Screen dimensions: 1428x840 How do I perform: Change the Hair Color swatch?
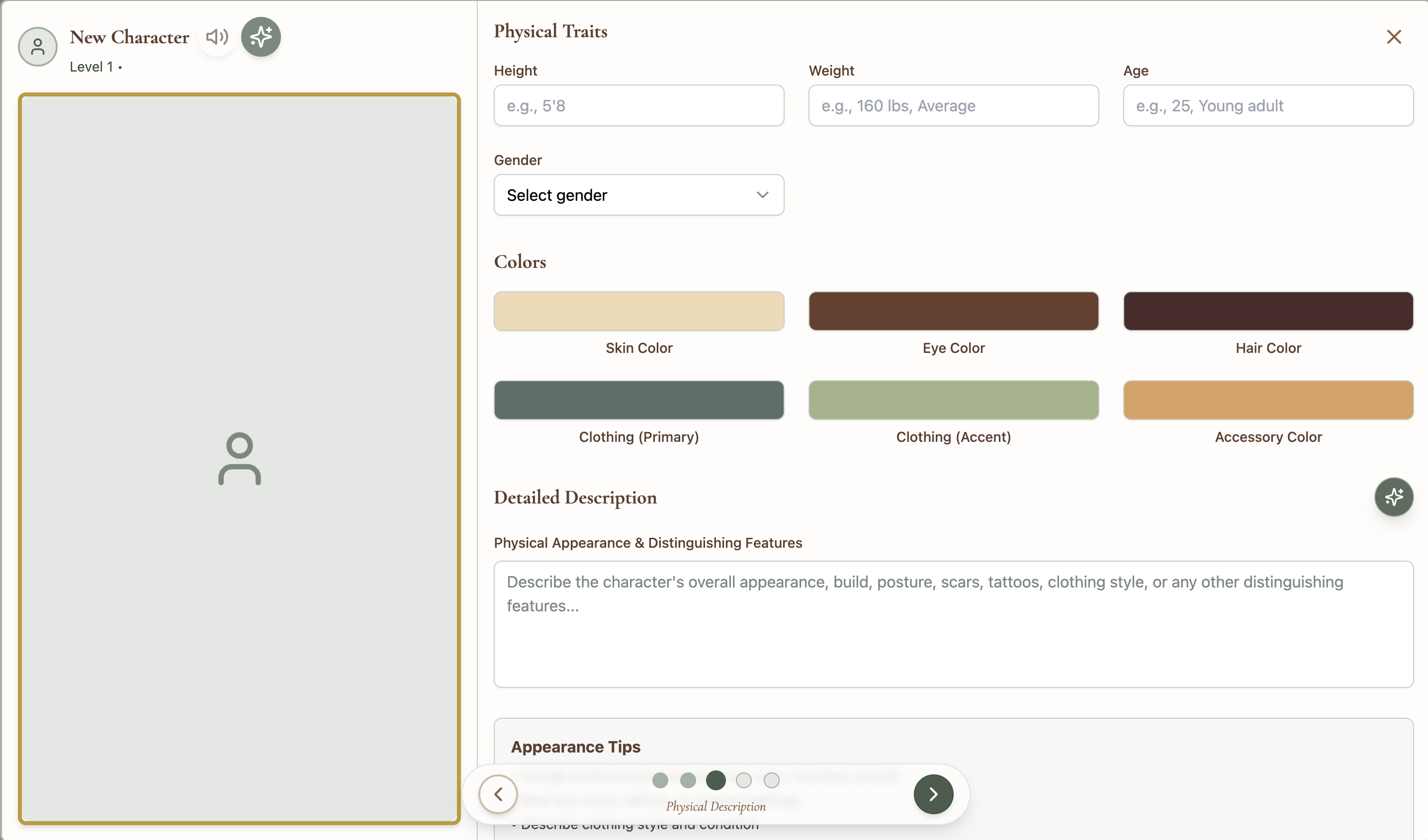(1267, 311)
